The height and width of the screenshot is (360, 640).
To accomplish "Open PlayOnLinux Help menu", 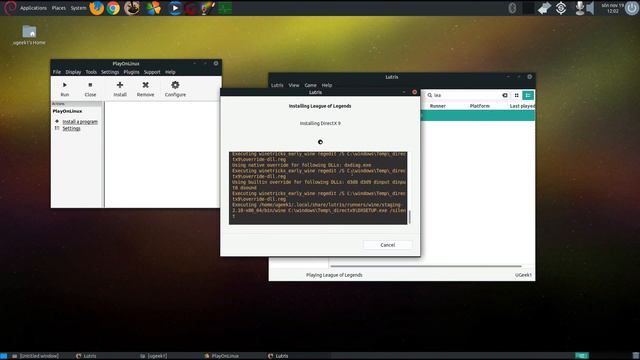I will click(x=170, y=72).
